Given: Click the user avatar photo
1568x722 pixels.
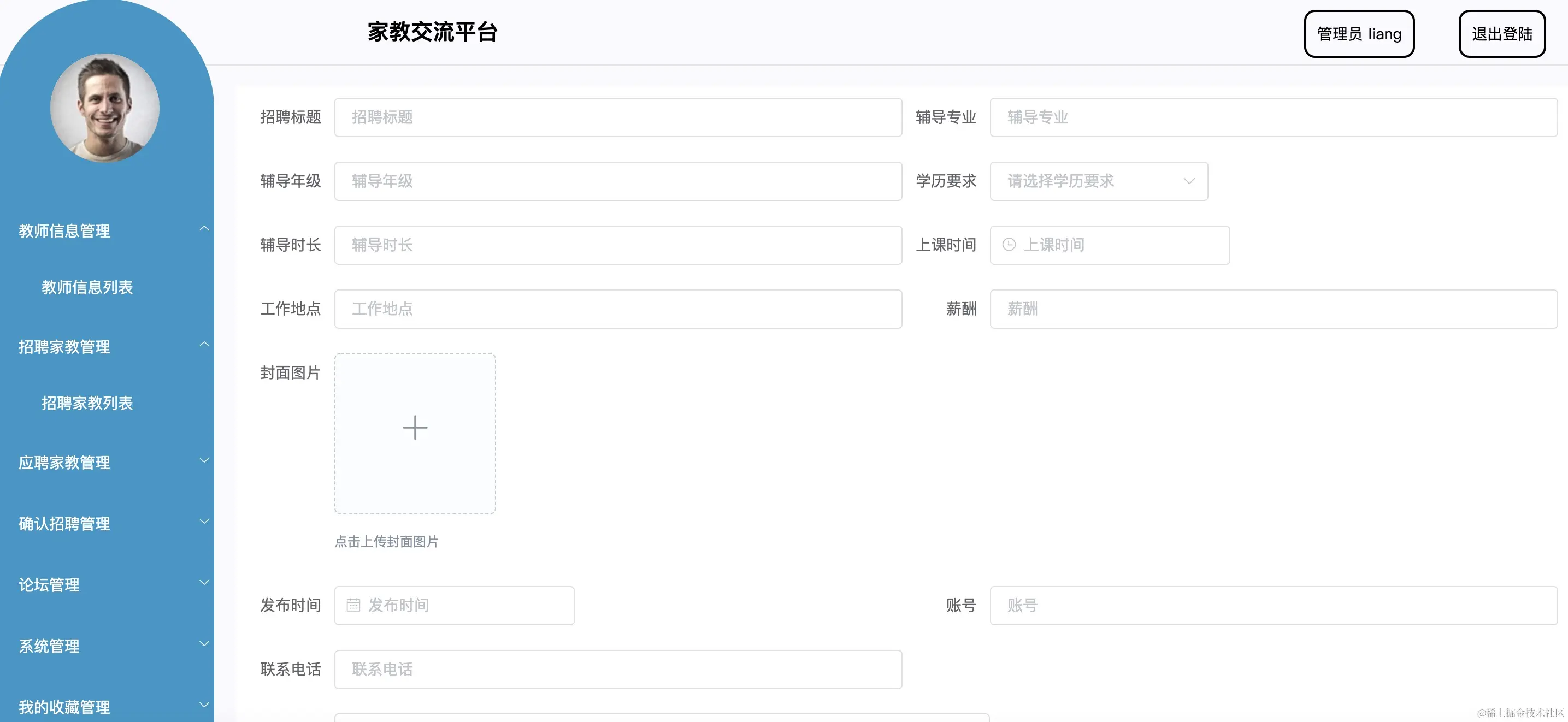Looking at the screenshot, I should coord(105,108).
